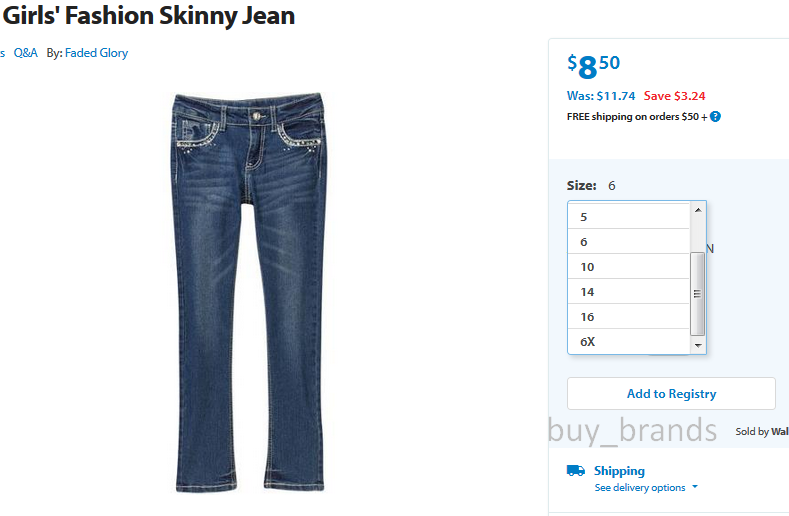Click the size list scroll down arrow

(698, 345)
